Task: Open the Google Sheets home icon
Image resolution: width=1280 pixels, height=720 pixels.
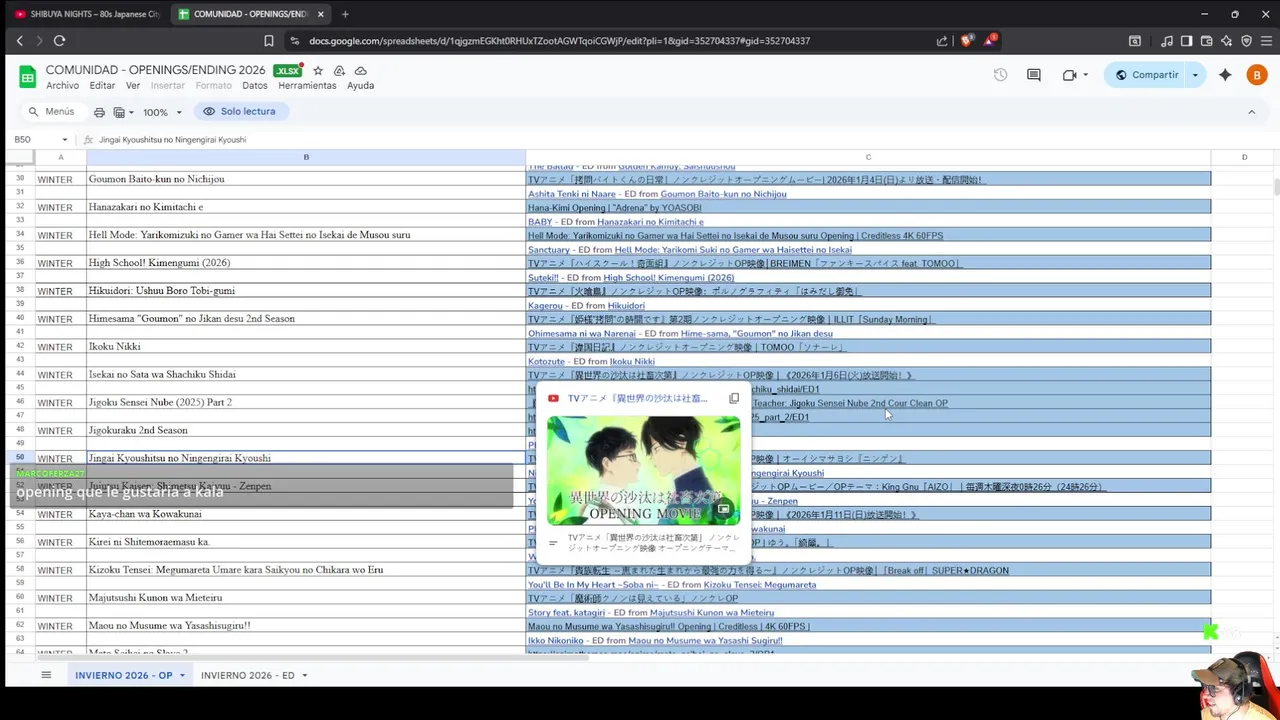Action: pyautogui.click(x=27, y=76)
